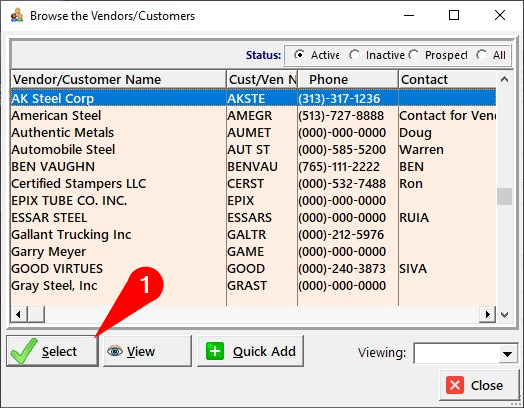Viewport: 524px width, 408px height.
Task: Click phone number (313)-317-1236
Action: tap(339, 98)
